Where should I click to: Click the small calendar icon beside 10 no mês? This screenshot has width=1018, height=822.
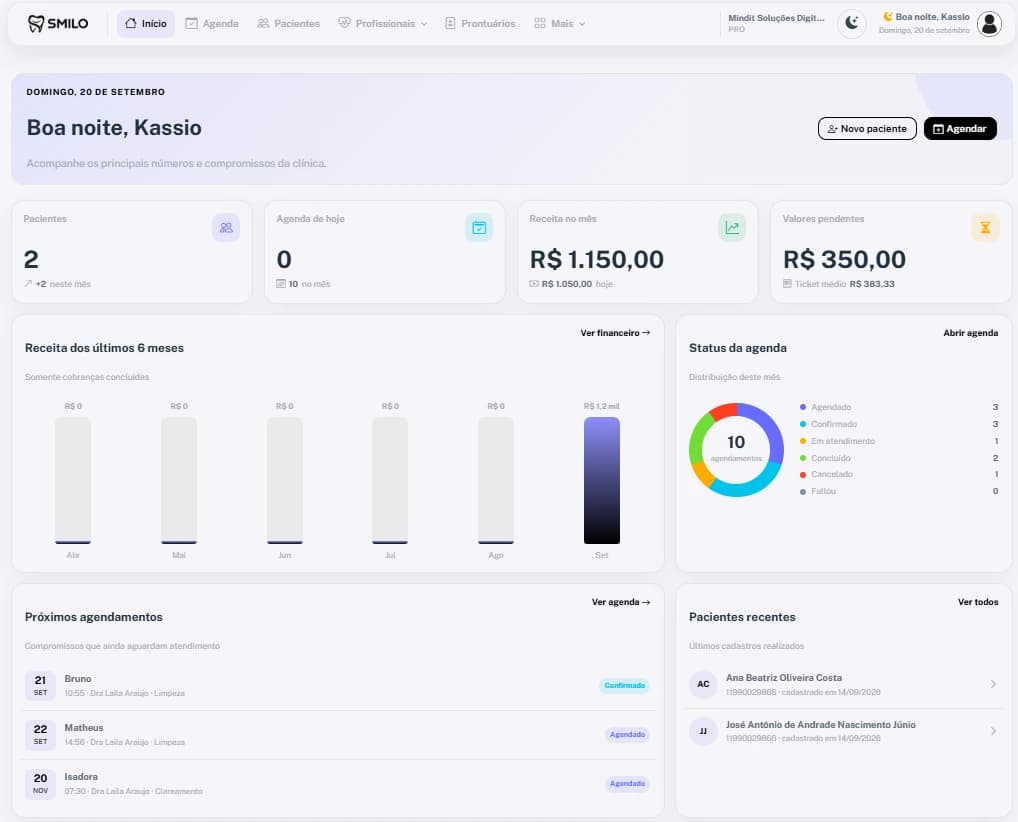281,284
